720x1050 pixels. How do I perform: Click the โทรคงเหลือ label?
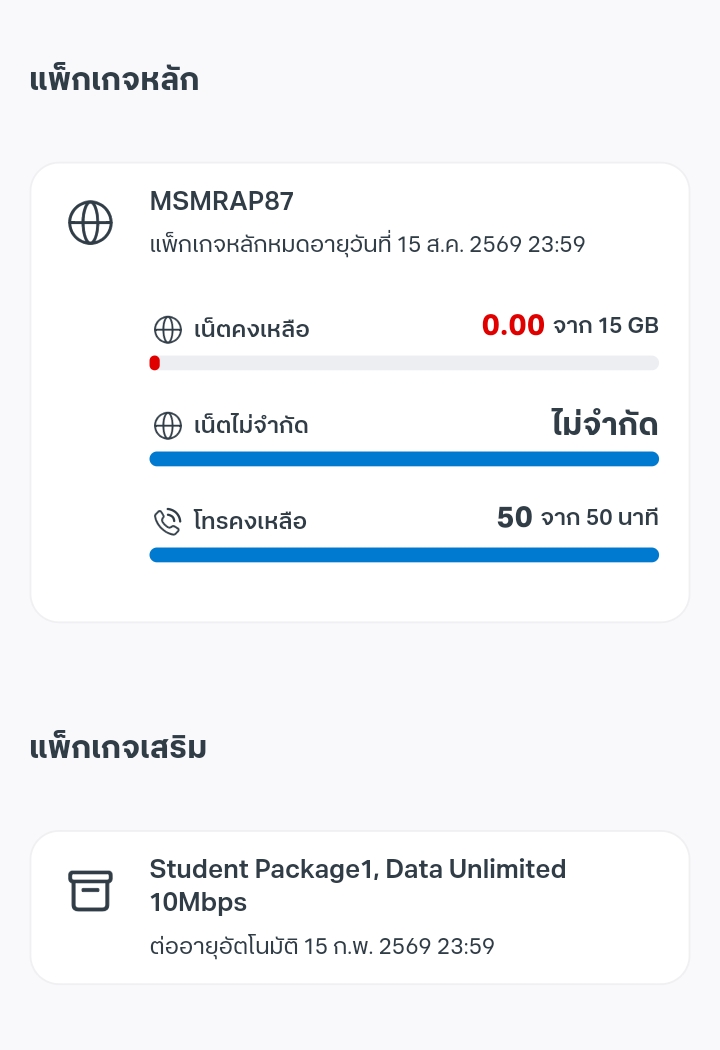coord(249,521)
